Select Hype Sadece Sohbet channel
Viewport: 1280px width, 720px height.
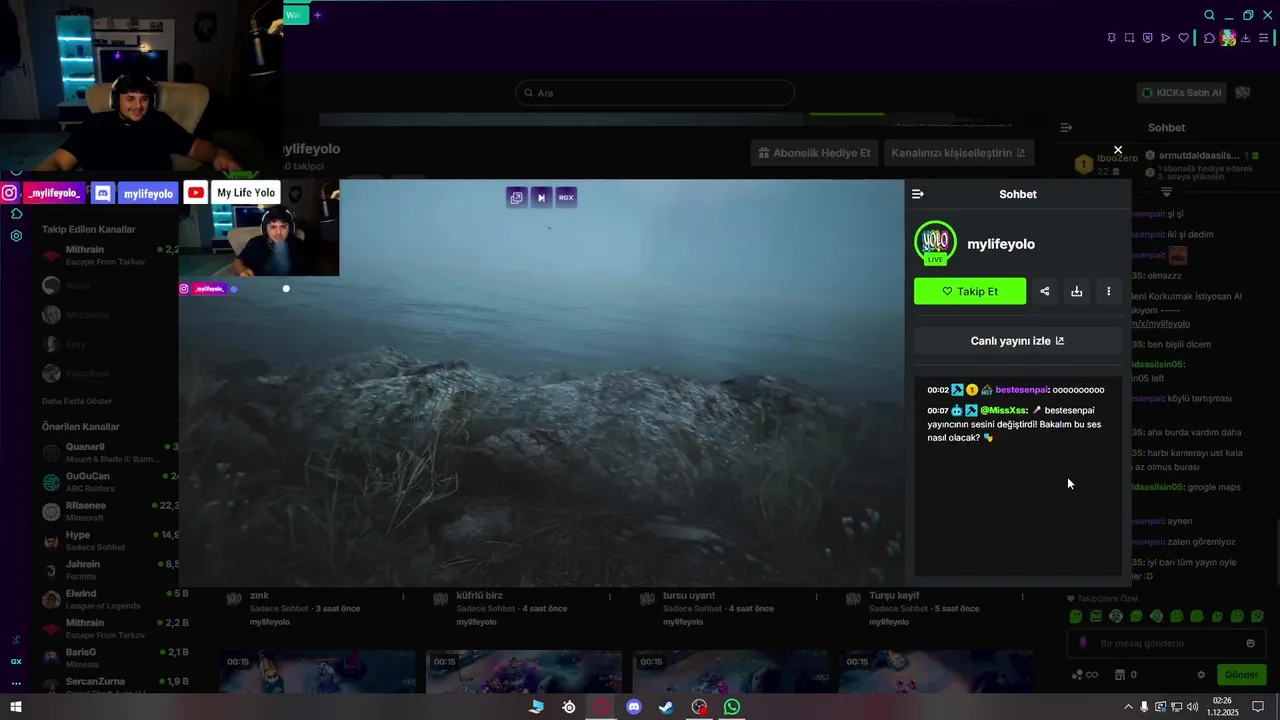pos(110,541)
